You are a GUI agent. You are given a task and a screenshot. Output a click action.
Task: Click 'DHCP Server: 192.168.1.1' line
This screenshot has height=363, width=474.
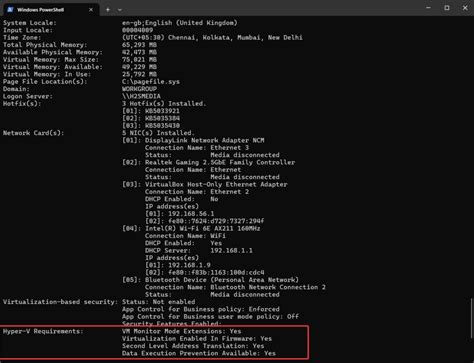coord(199,250)
